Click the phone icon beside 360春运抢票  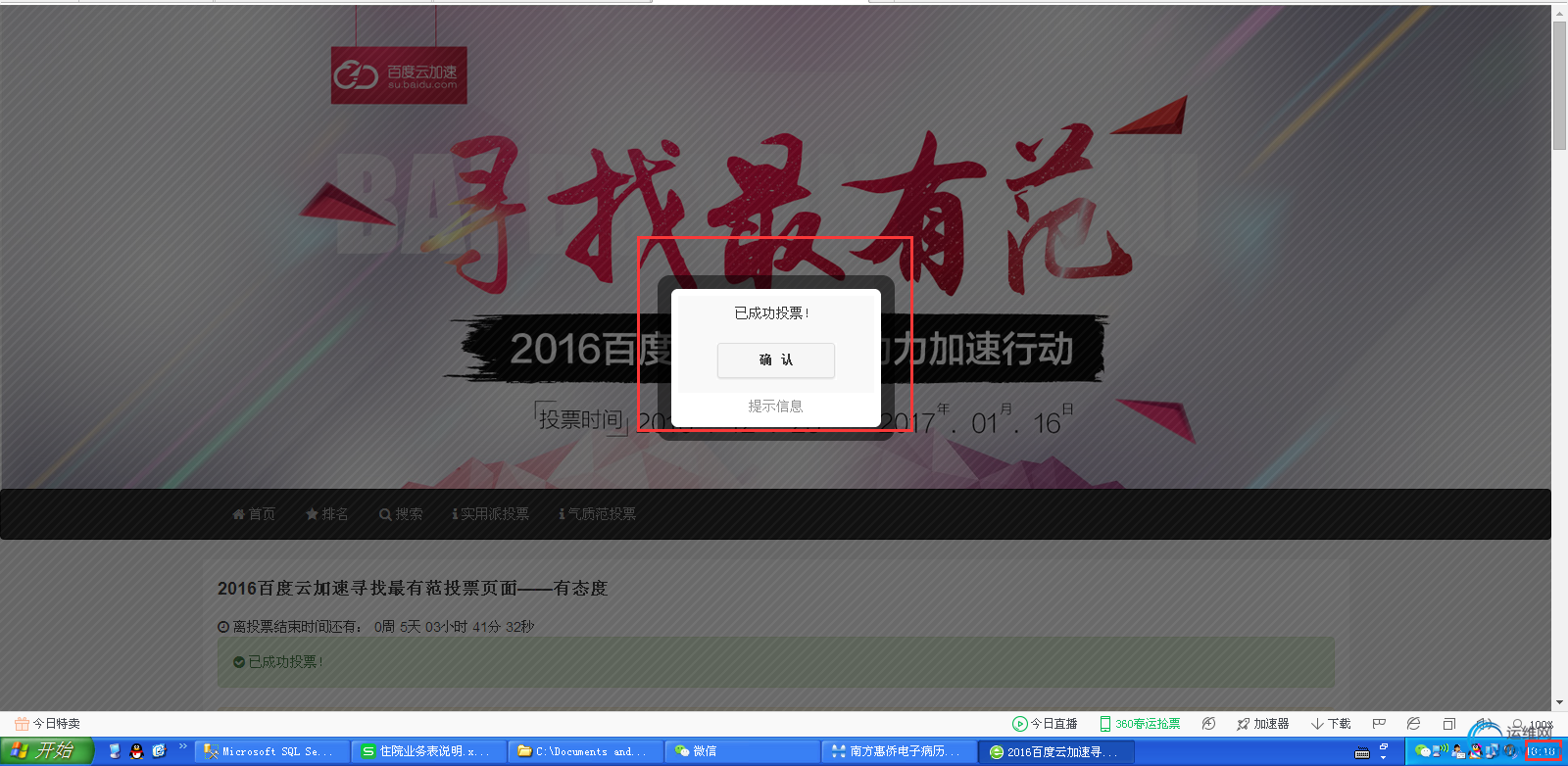(1104, 724)
